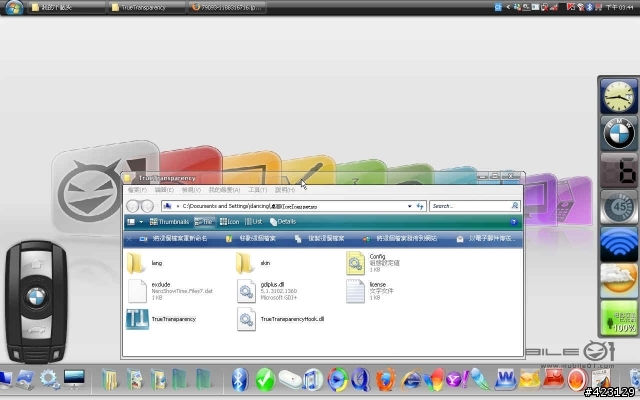Select the Config settings file
The image size is (640, 400).
point(373,263)
